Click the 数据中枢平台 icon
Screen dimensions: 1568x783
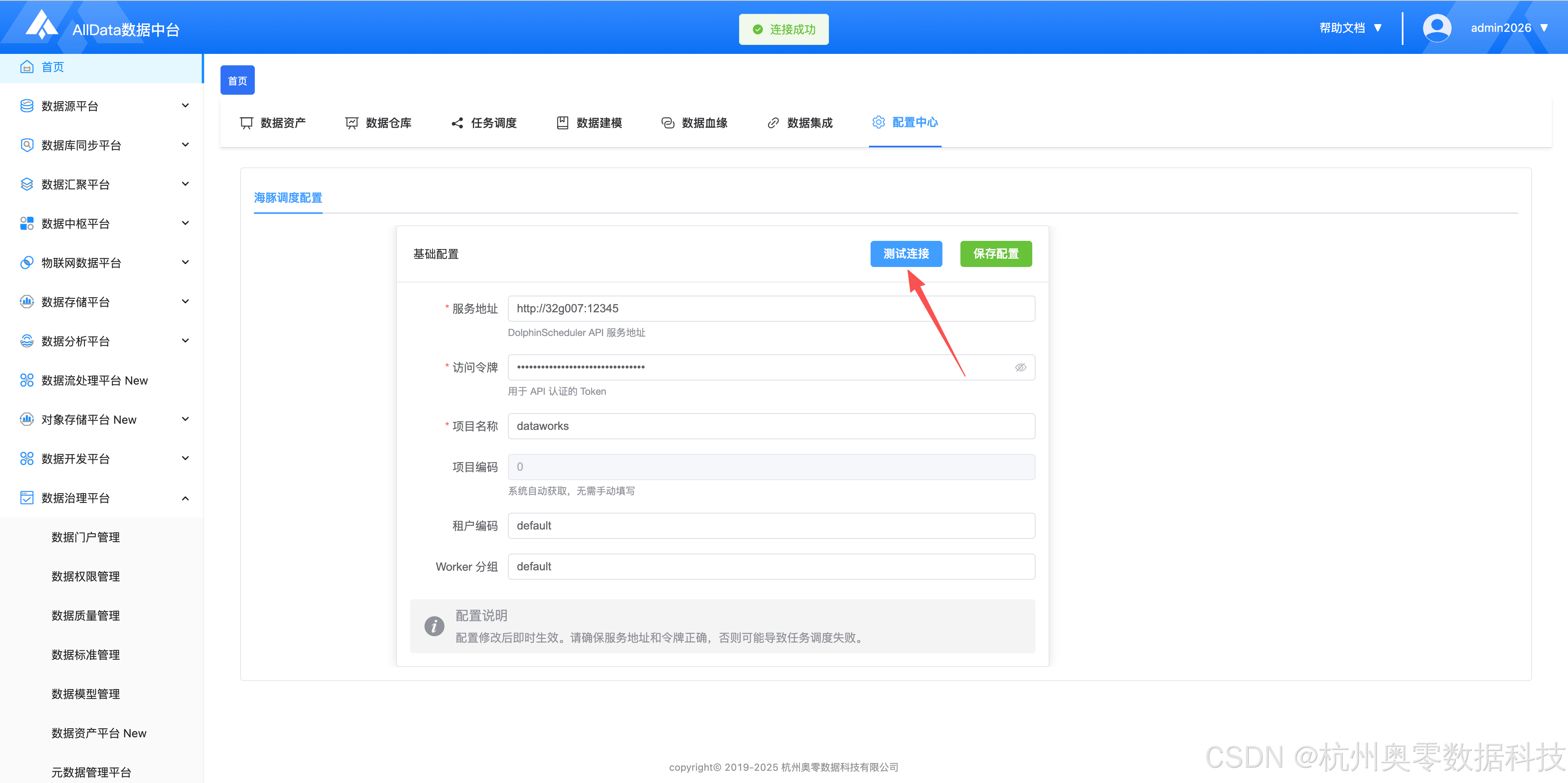point(27,223)
